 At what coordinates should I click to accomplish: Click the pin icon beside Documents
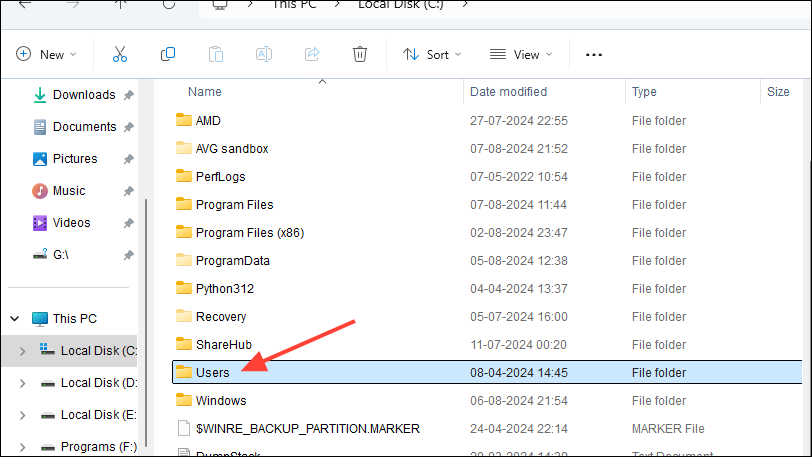coord(128,127)
